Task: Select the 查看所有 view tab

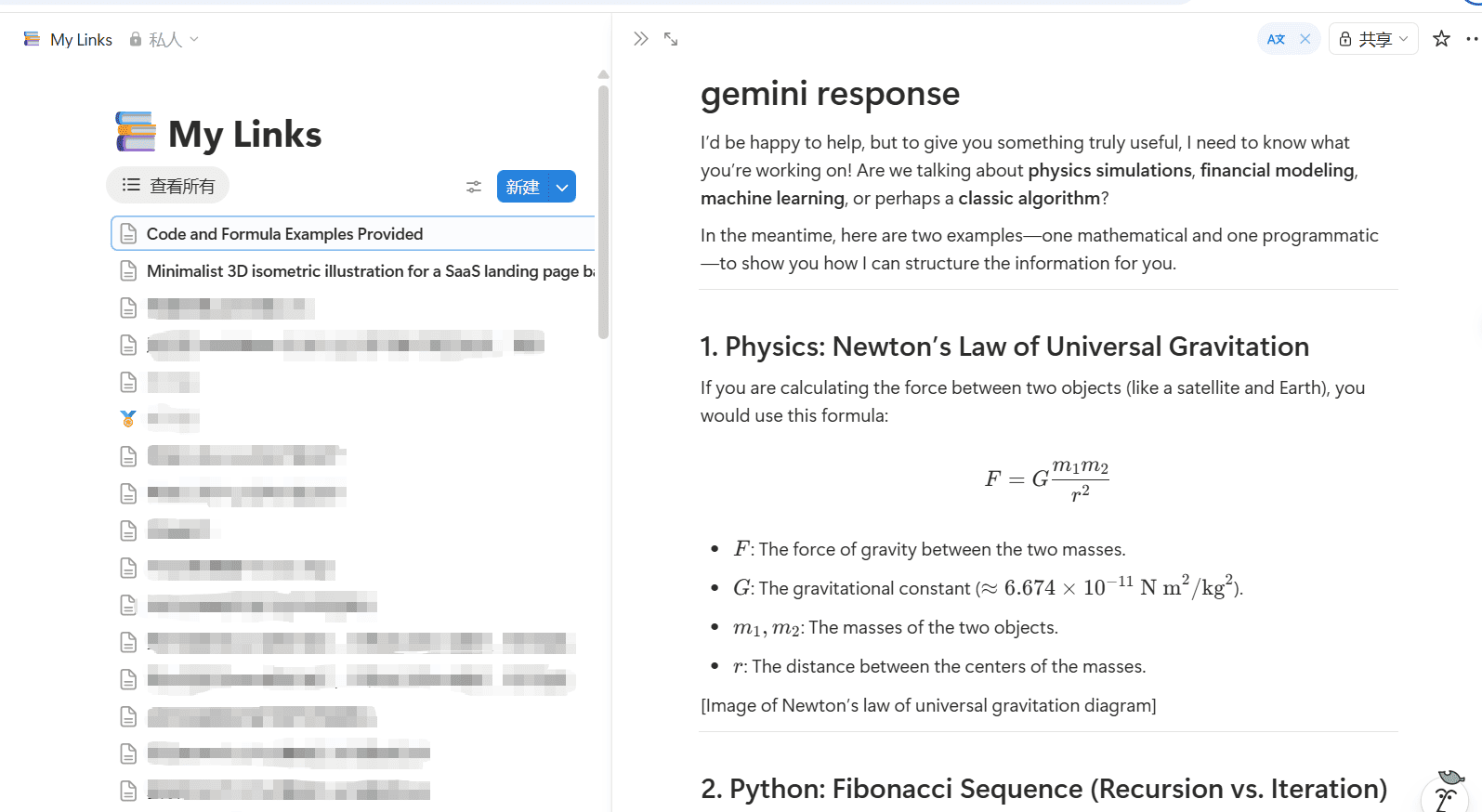Action: [168, 186]
